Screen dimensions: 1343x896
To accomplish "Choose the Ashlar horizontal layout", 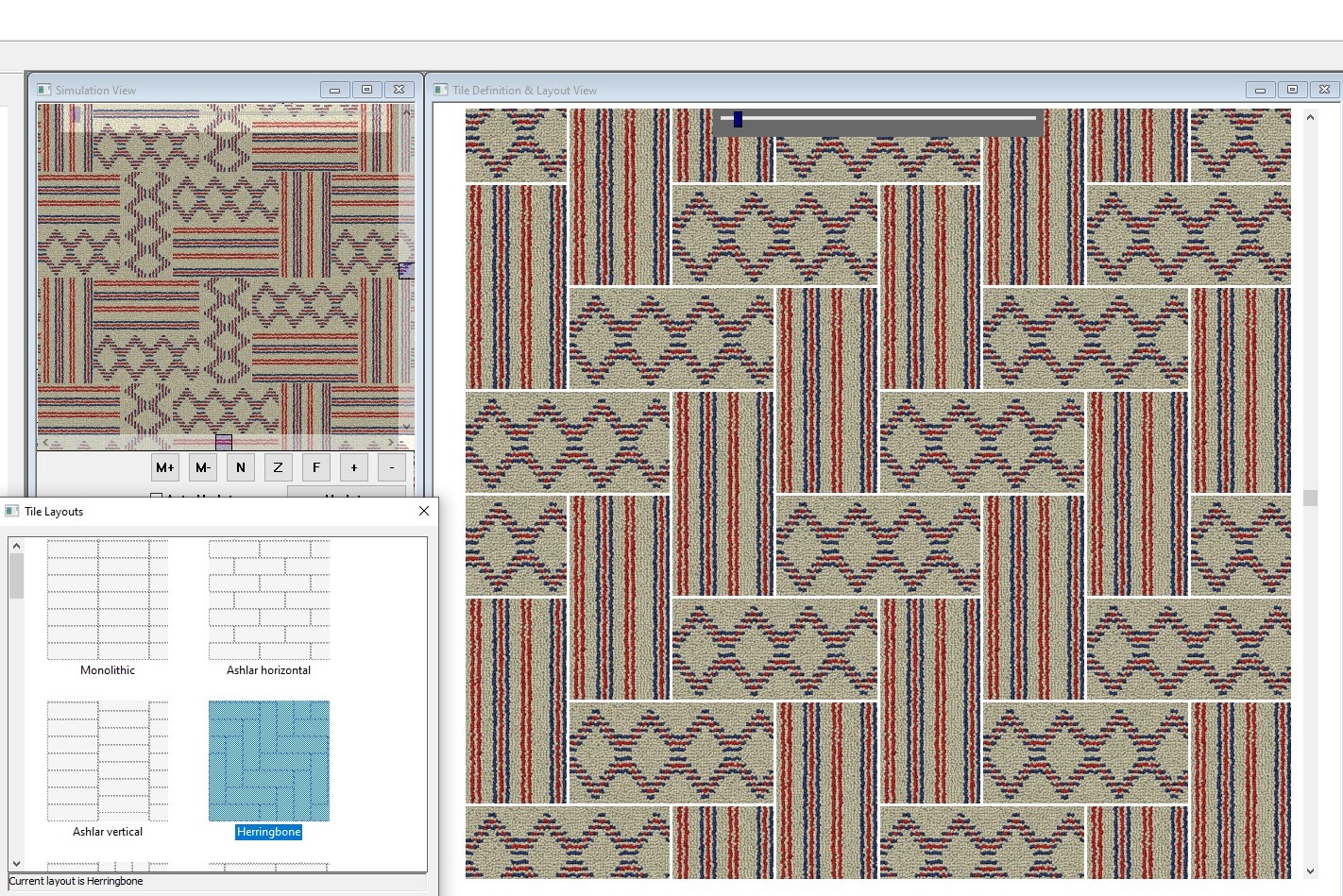I will (267, 599).
